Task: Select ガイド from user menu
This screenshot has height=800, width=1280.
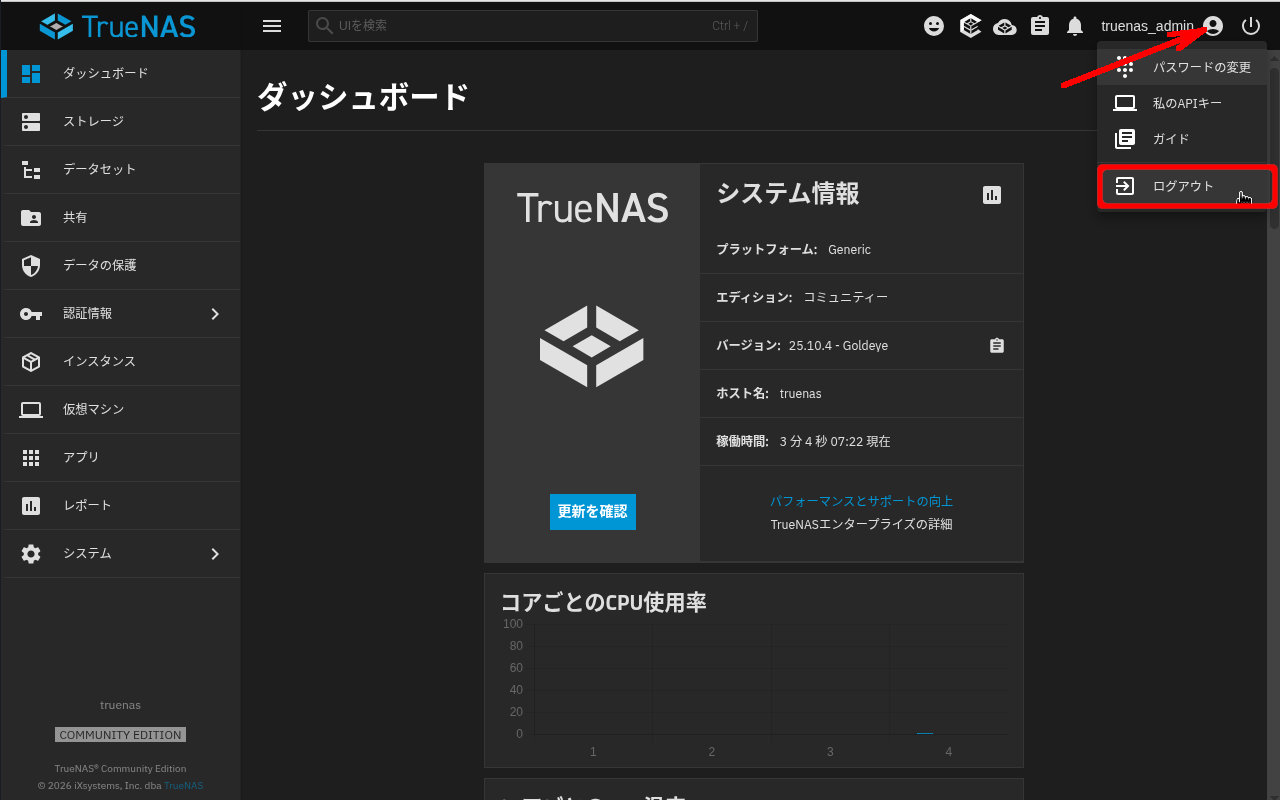Action: (x=1184, y=139)
